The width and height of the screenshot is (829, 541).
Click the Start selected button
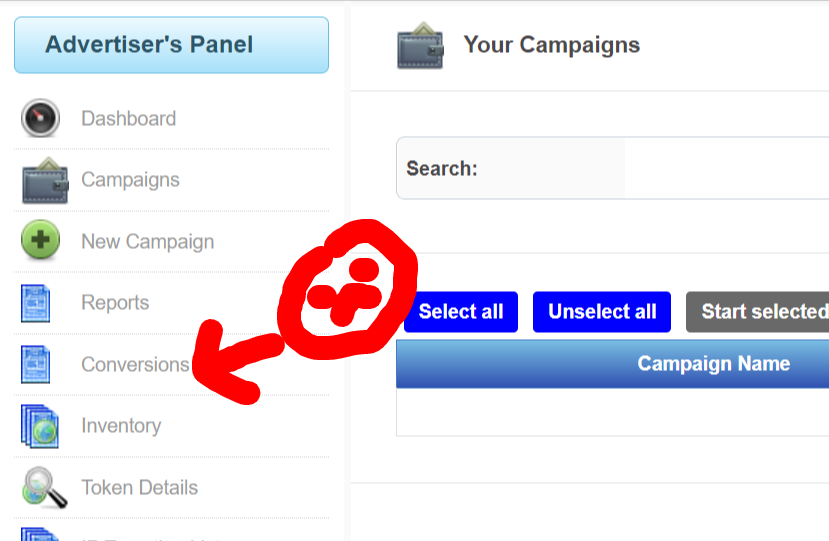click(758, 311)
